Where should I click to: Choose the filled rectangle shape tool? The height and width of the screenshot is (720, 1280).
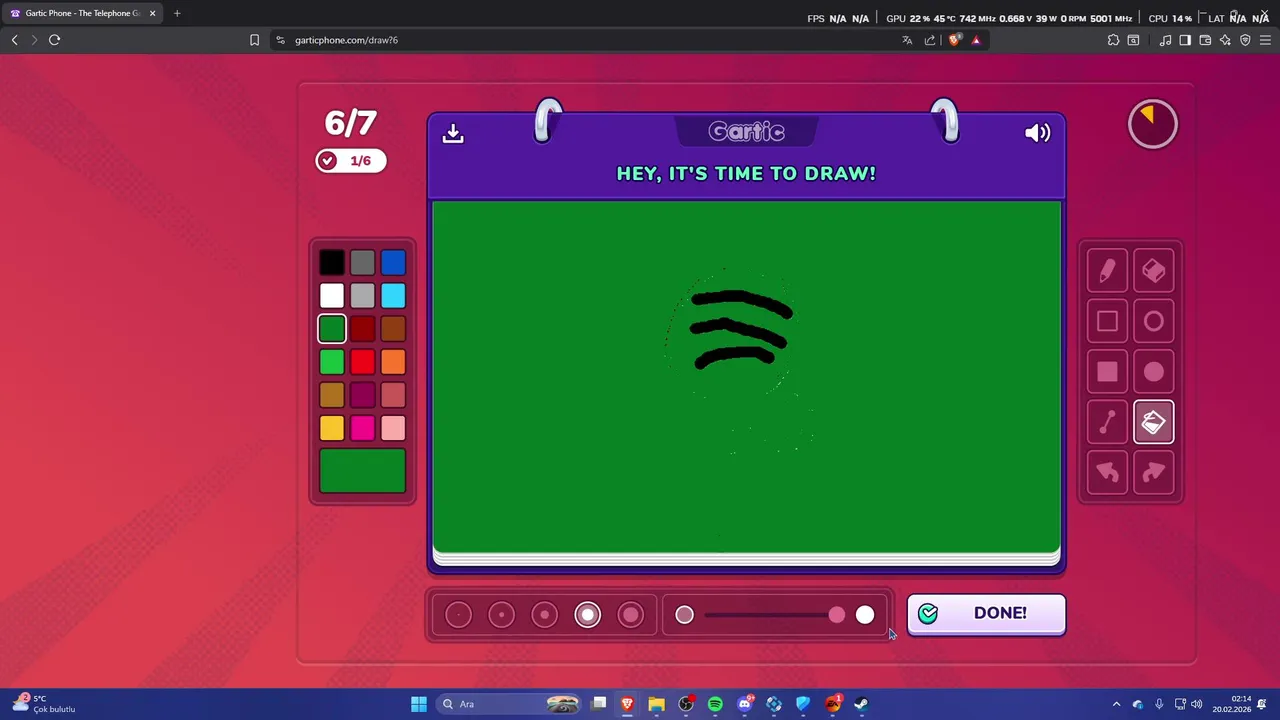tap(1107, 372)
